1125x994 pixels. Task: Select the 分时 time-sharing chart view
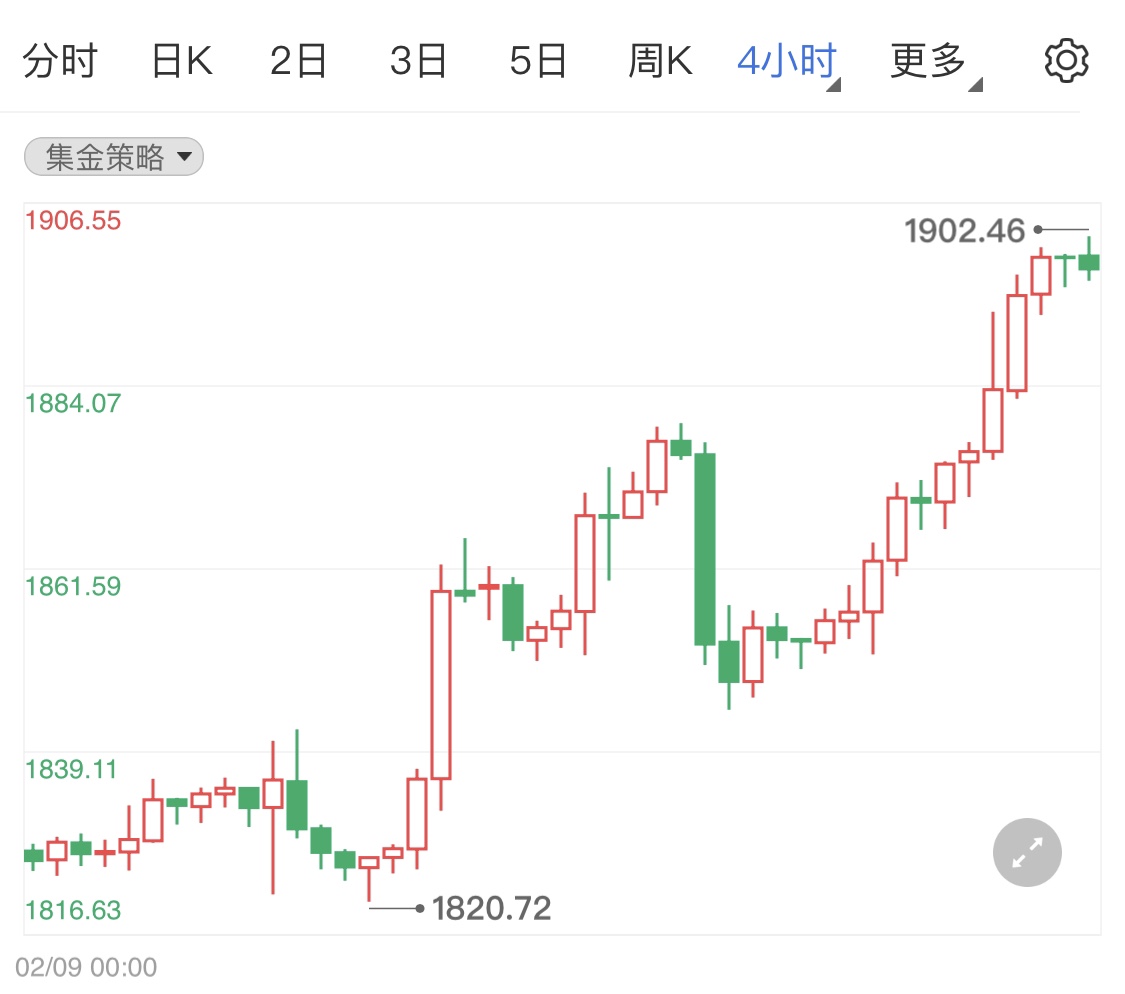[60, 58]
